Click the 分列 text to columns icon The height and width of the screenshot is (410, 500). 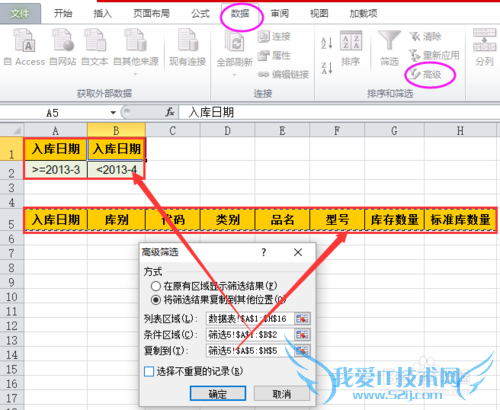(x=484, y=47)
